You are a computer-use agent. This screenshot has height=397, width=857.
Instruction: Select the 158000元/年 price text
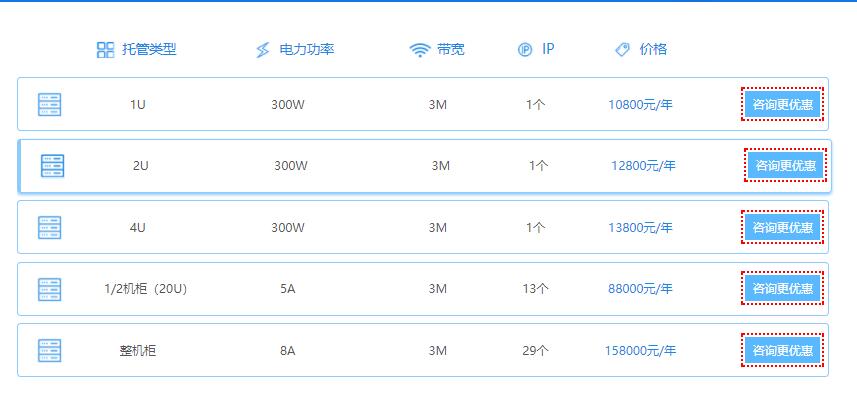[x=640, y=351]
